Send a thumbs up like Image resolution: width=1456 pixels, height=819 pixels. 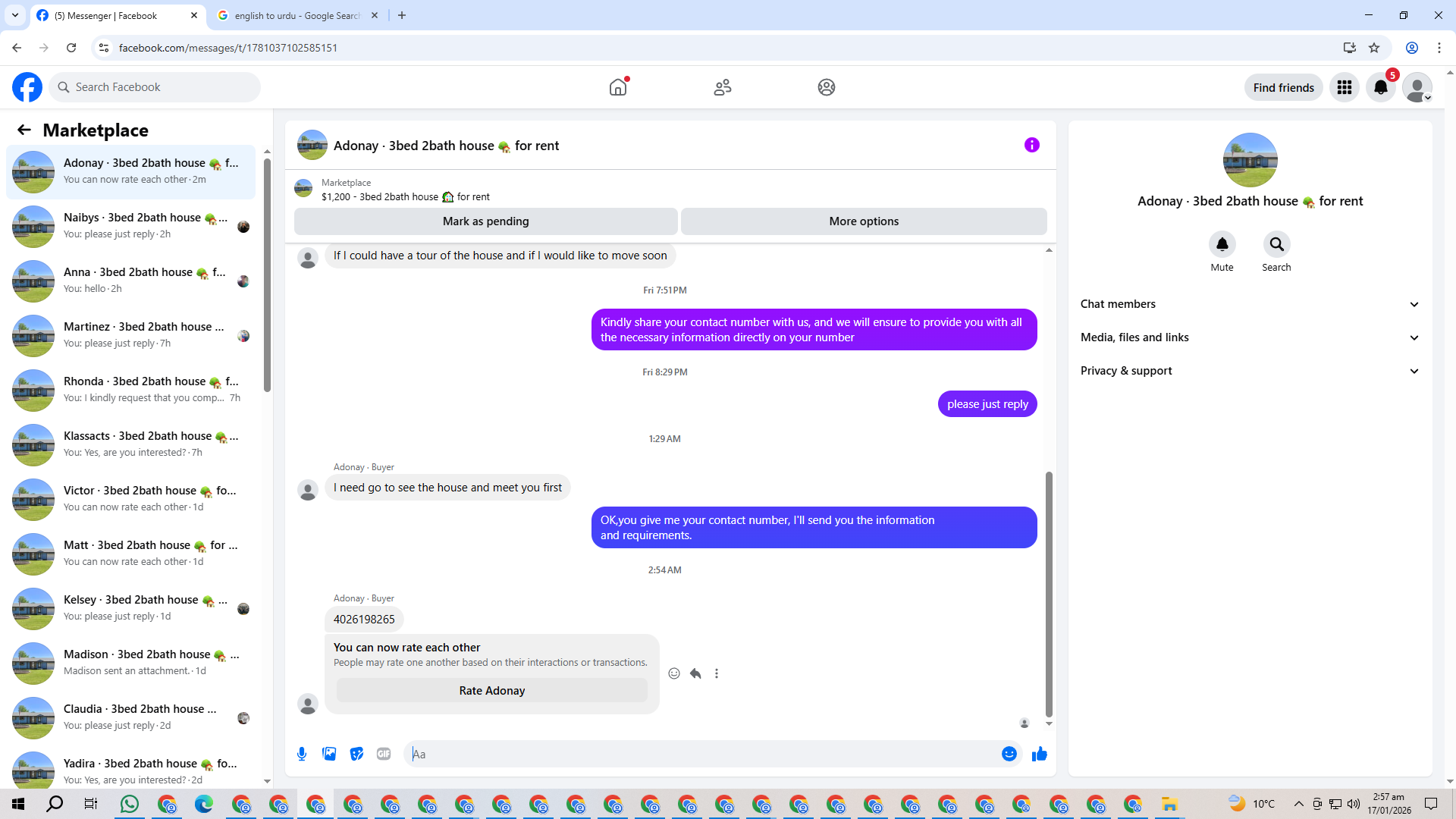click(x=1039, y=754)
